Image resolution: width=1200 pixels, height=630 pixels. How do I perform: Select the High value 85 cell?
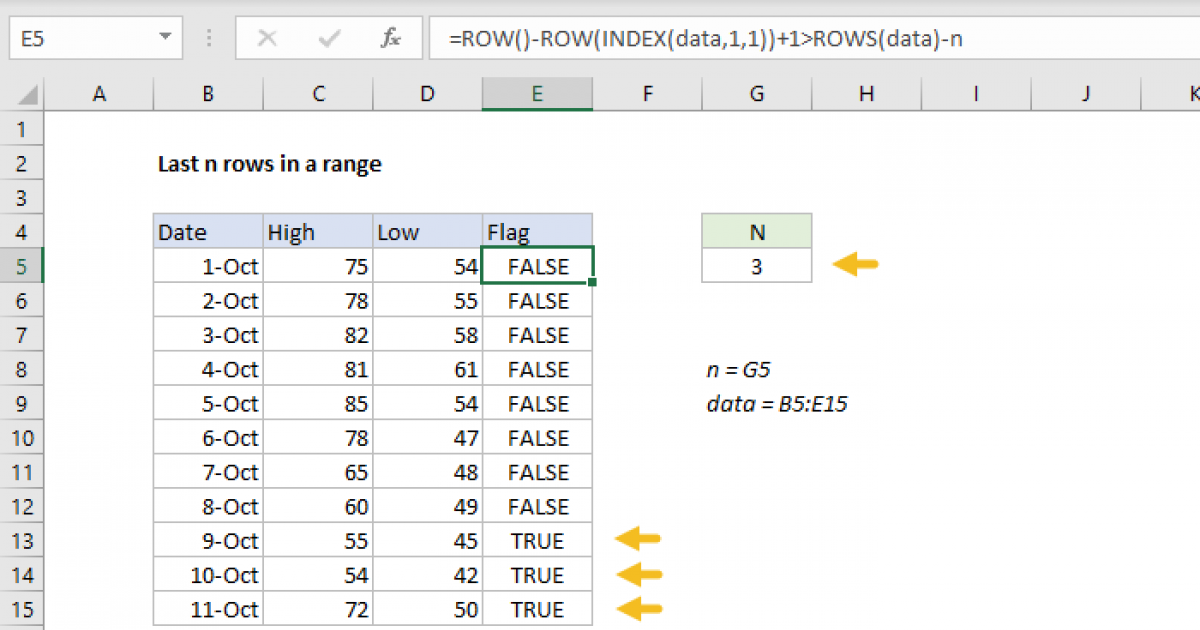[318, 404]
